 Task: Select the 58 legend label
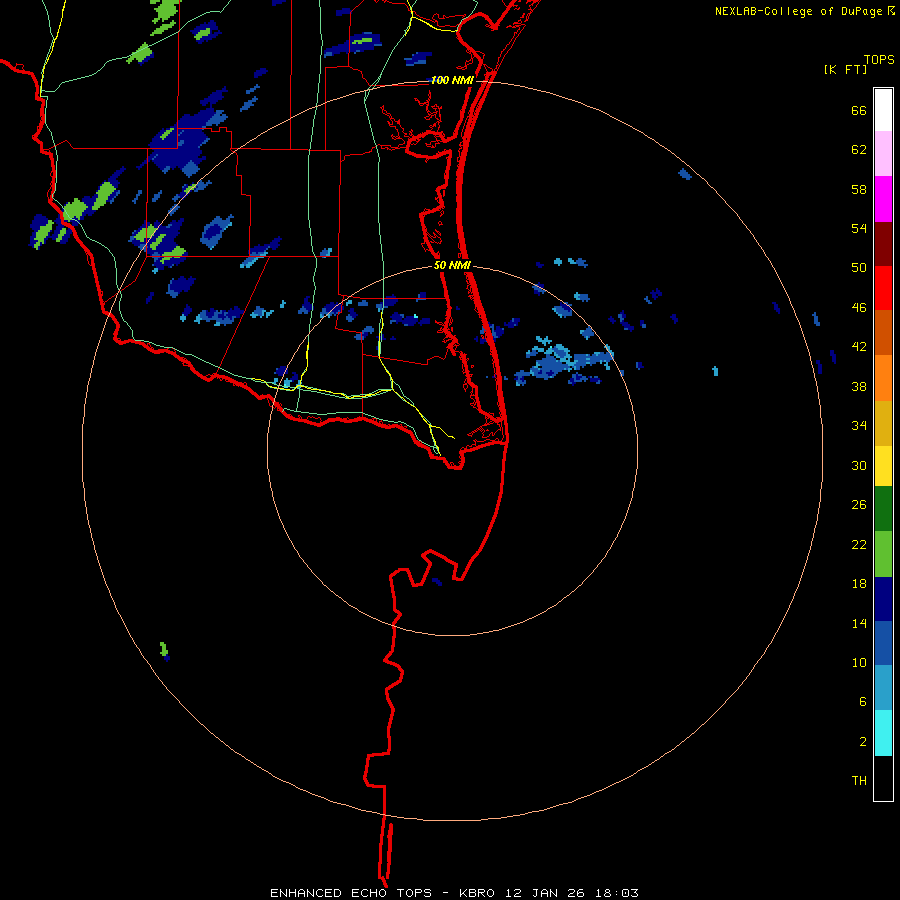coord(859,189)
